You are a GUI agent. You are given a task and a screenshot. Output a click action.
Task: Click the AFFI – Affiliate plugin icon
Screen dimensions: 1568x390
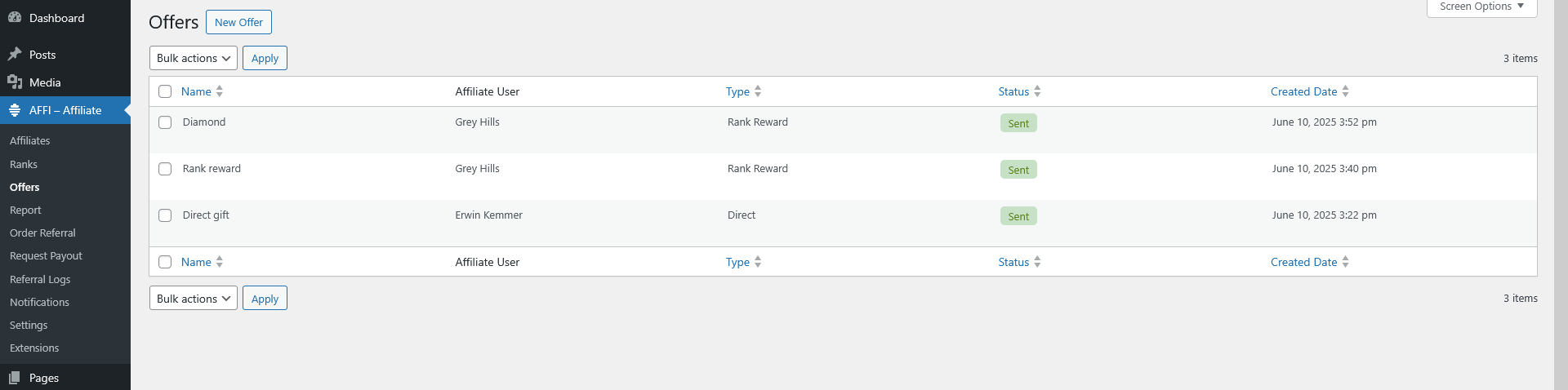[x=15, y=110]
